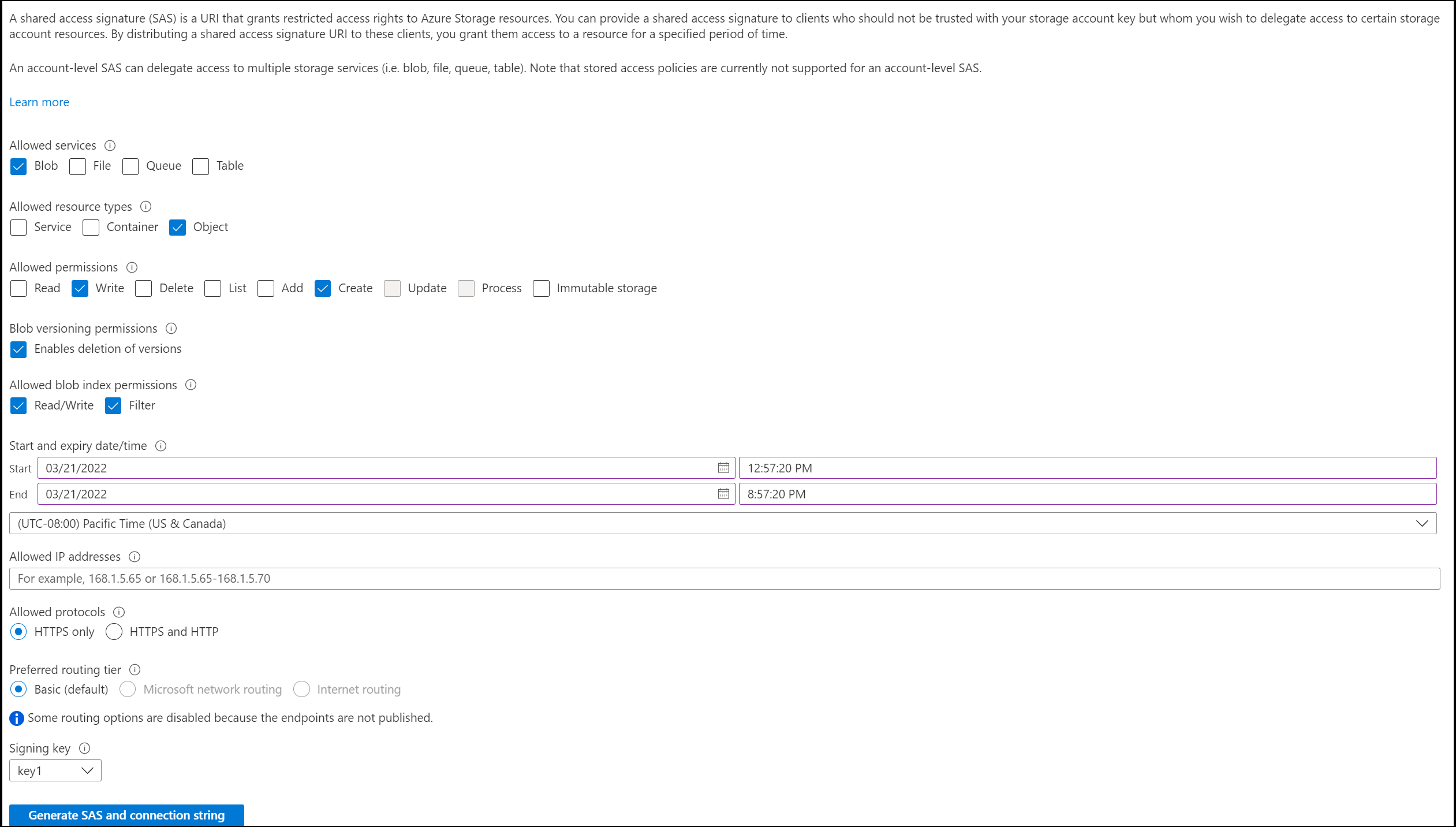Click the calendar icon for End date
The image size is (1456, 827).
click(724, 493)
